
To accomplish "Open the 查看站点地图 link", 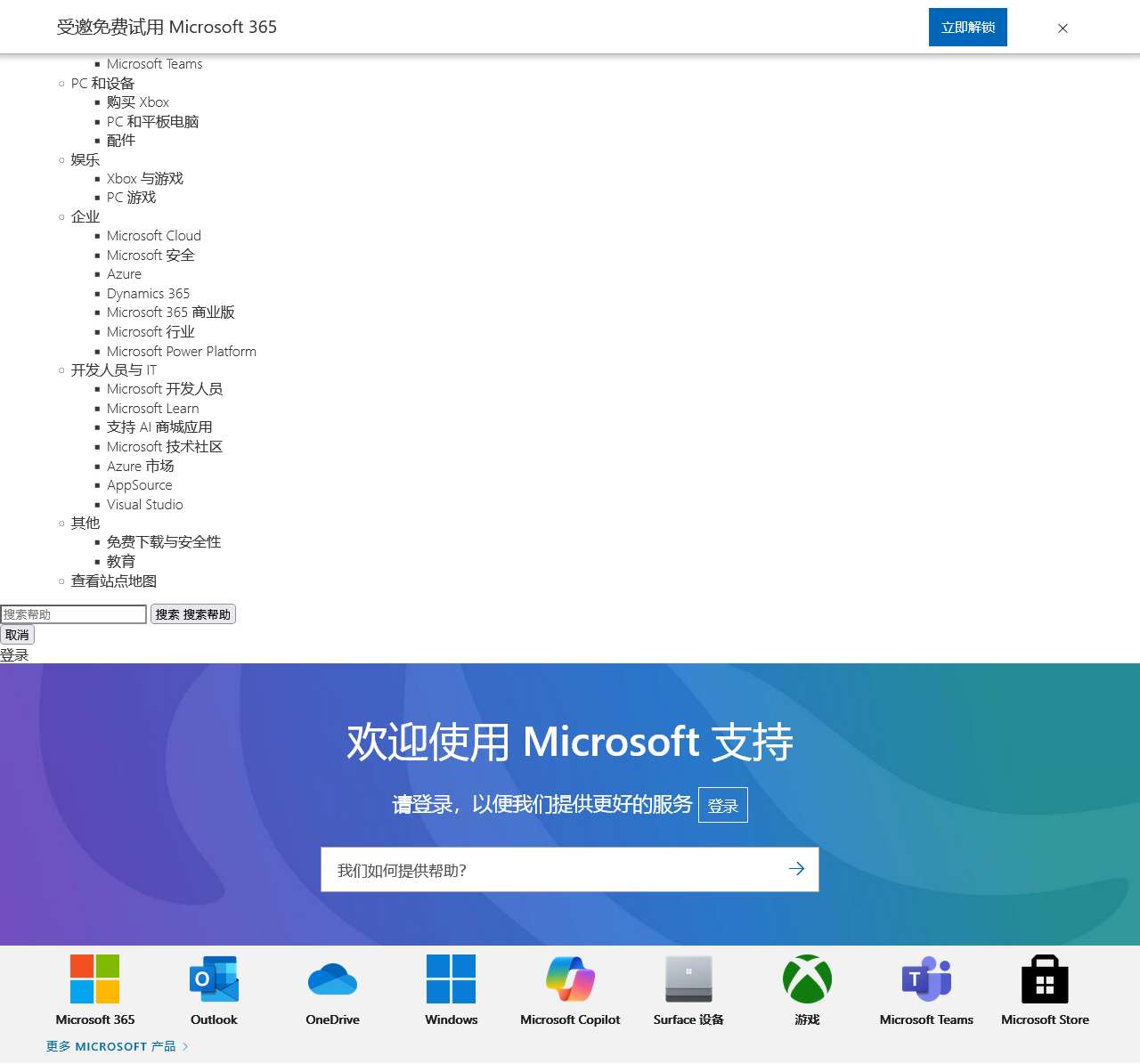I will coord(114,581).
